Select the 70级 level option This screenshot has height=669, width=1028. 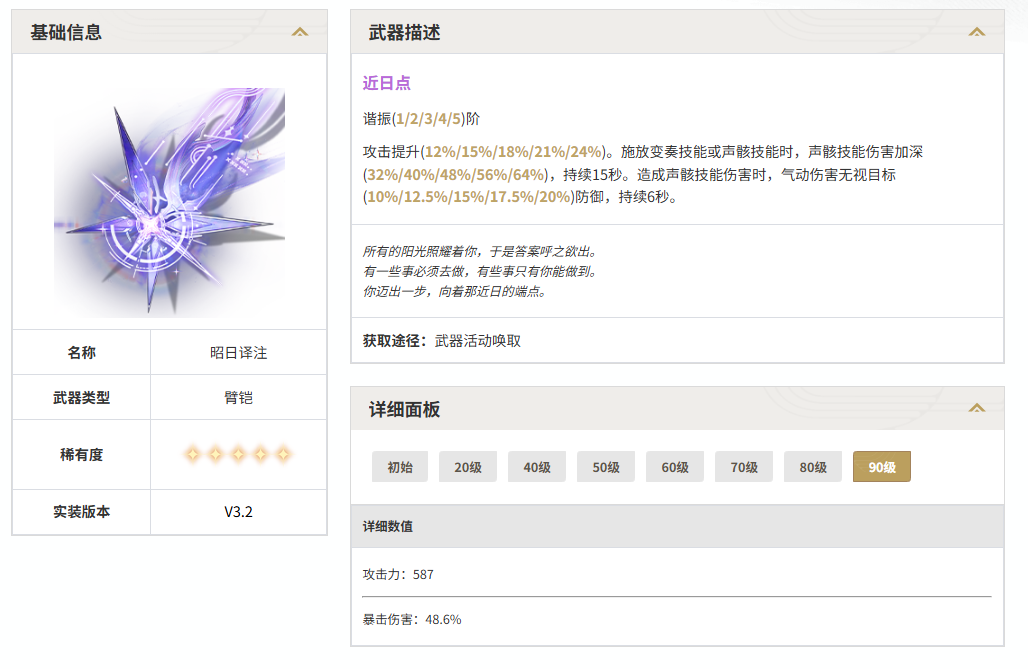pos(744,467)
